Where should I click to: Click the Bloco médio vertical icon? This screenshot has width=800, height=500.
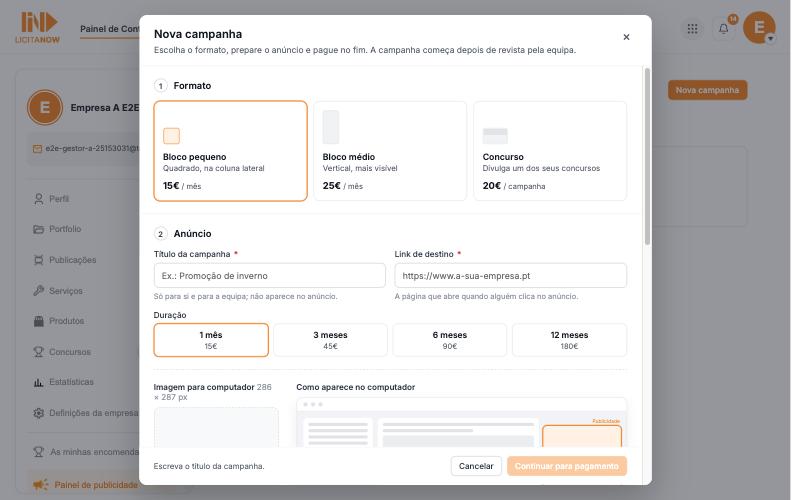coord(331,127)
